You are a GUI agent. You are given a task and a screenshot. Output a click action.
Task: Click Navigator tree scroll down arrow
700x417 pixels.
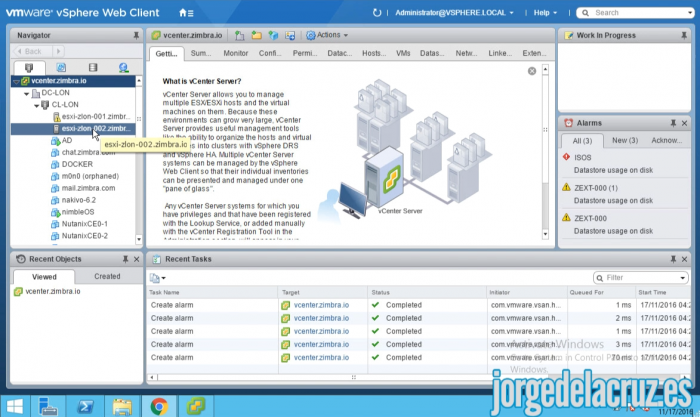[139, 239]
